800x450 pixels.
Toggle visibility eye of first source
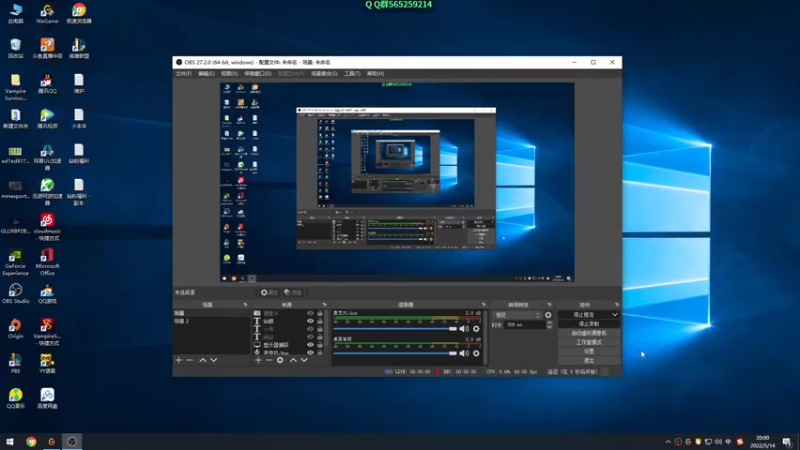(310, 314)
